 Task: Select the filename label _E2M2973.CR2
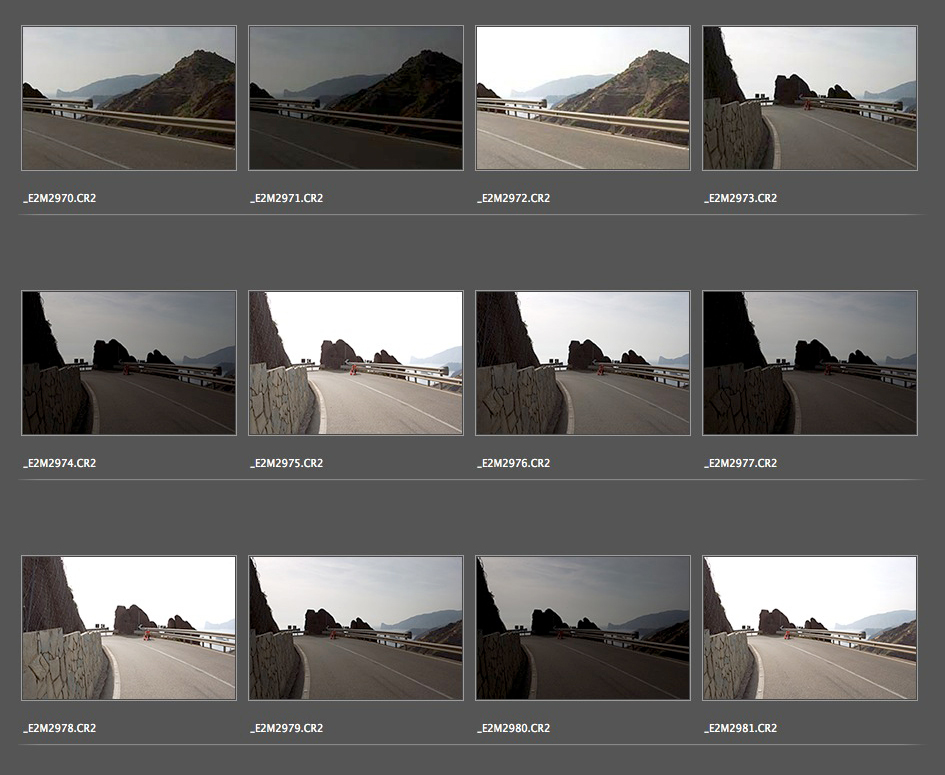(740, 198)
